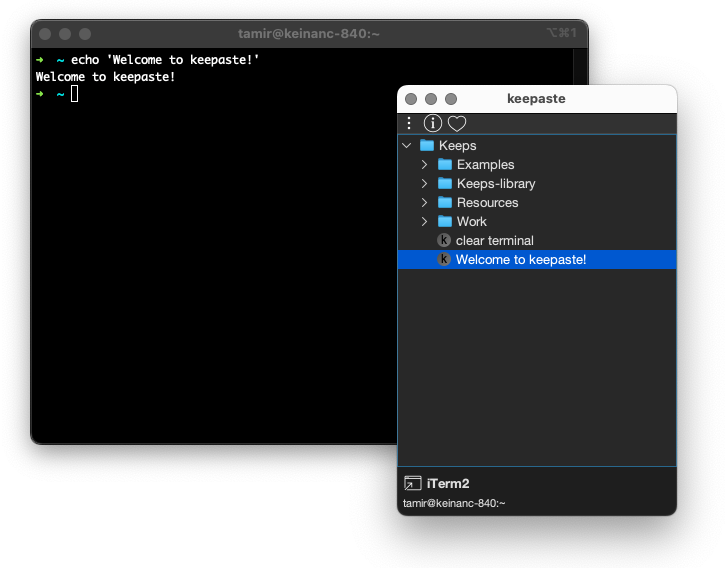Open the three-dot menu in keepaste toolbar
The image size is (725, 568).
409,123
